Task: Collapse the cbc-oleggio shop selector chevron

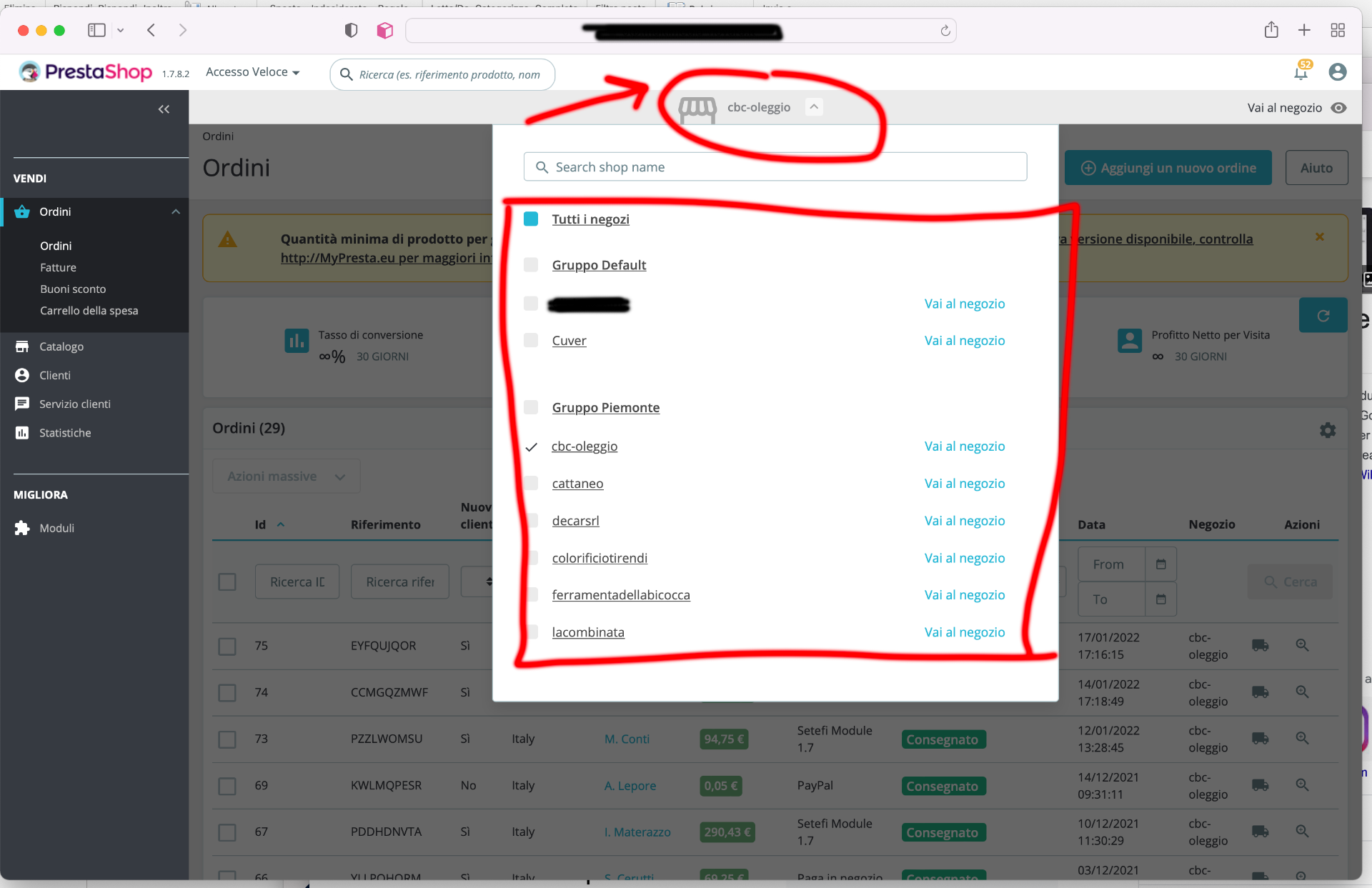Action: (x=813, y=107)
